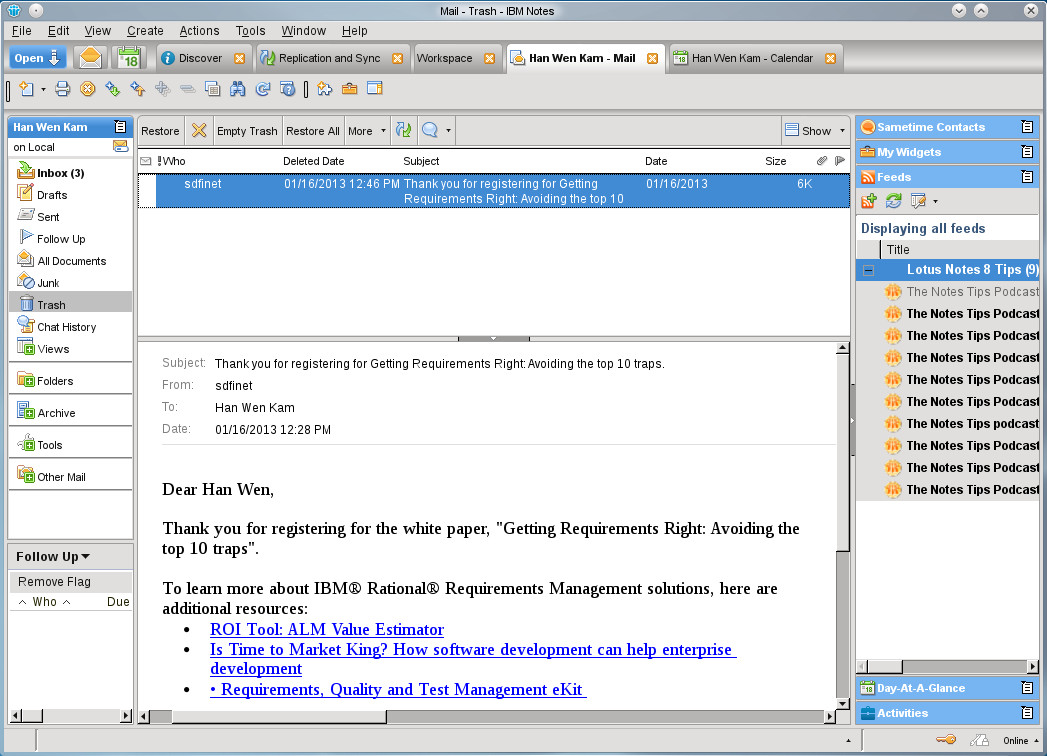Expand the Other Mail section
Screen dimensions: 1047x756
[x=61, y=478]
